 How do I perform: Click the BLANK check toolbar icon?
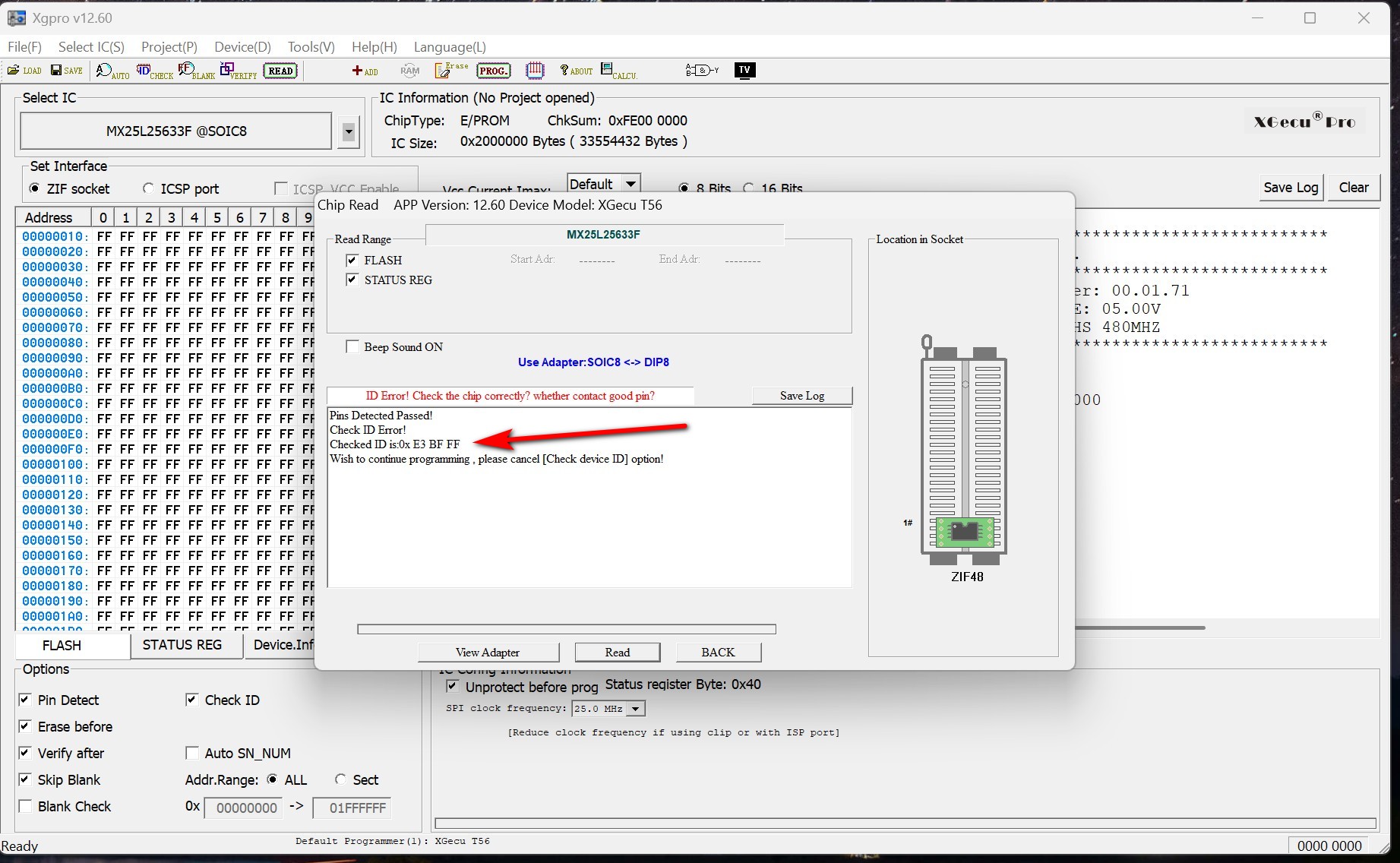click(x=196, y=71)
